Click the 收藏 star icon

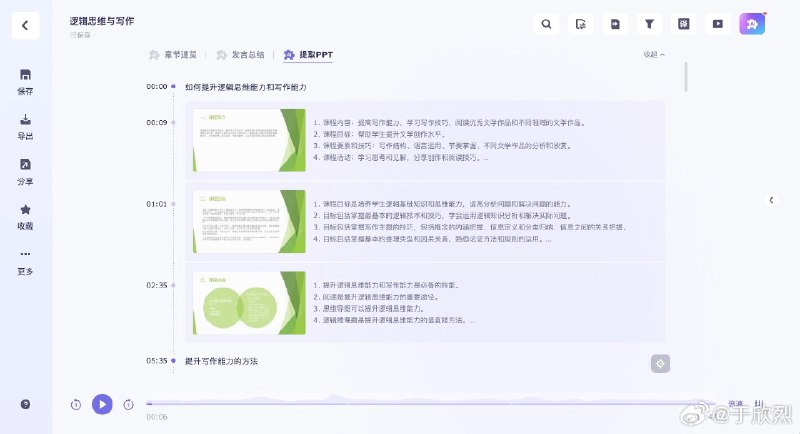pos(26,209)
